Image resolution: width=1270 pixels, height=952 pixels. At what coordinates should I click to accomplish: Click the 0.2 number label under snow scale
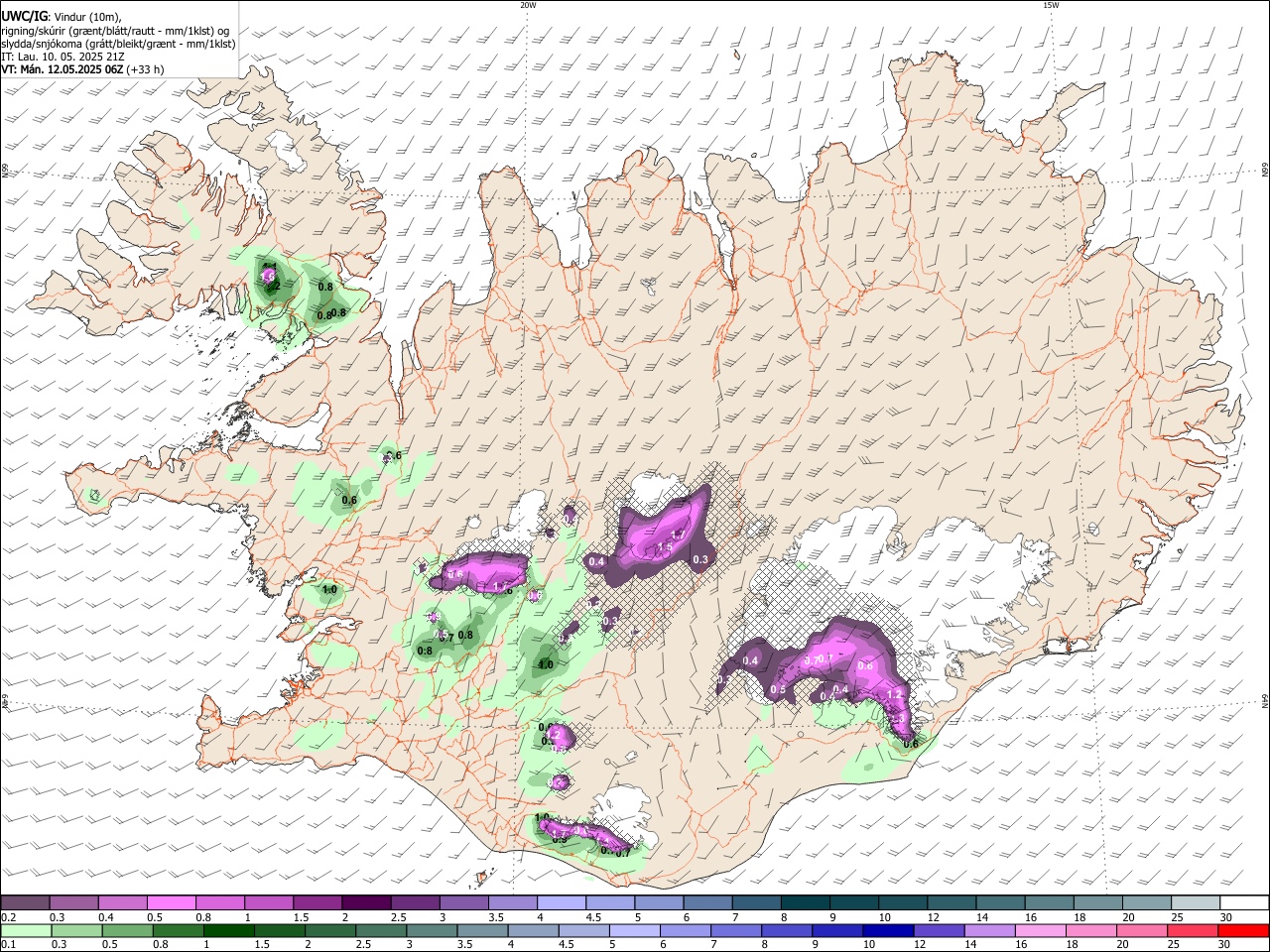(7, 917)
